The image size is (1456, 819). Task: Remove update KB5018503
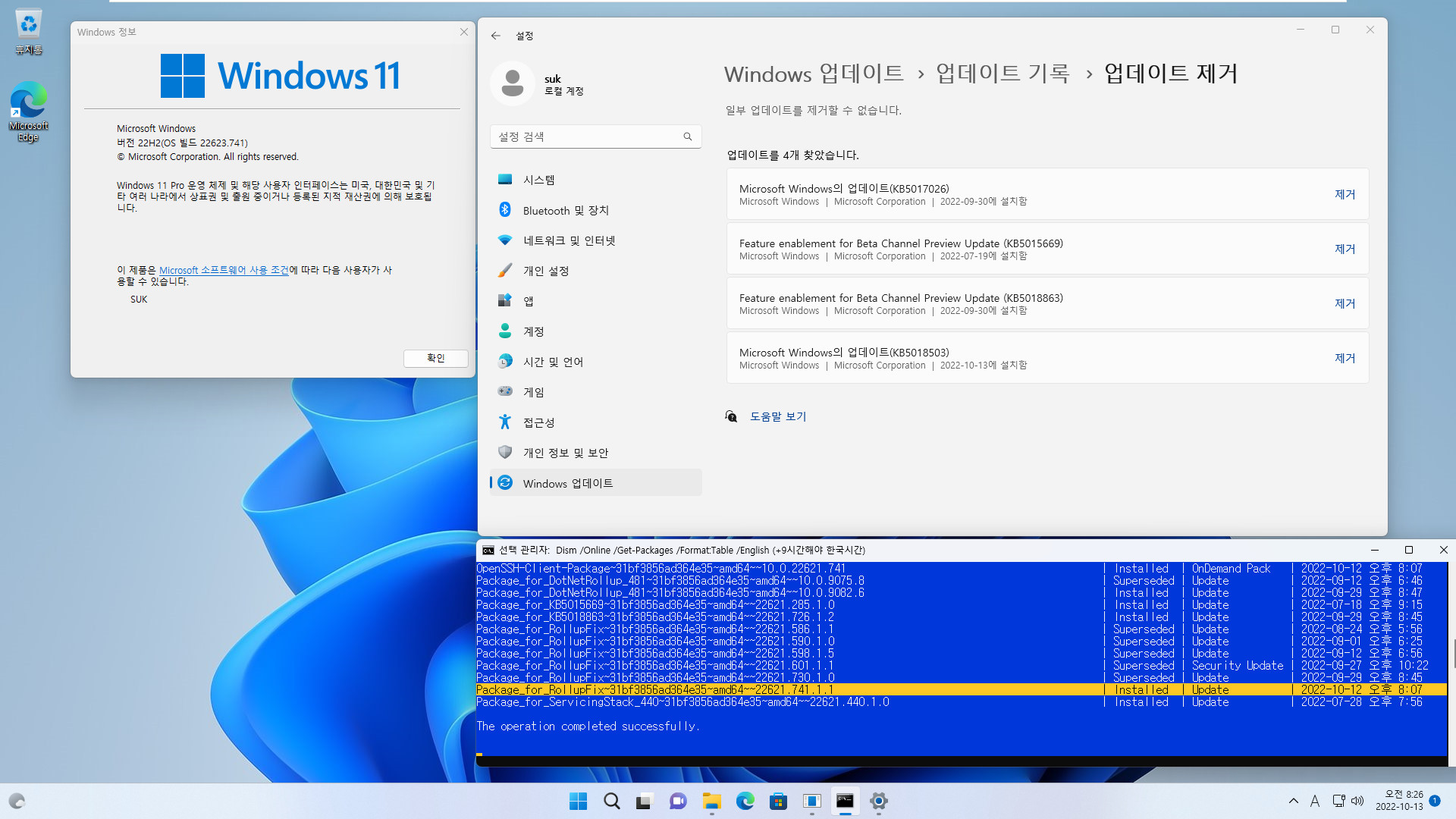pos(1345,358)
